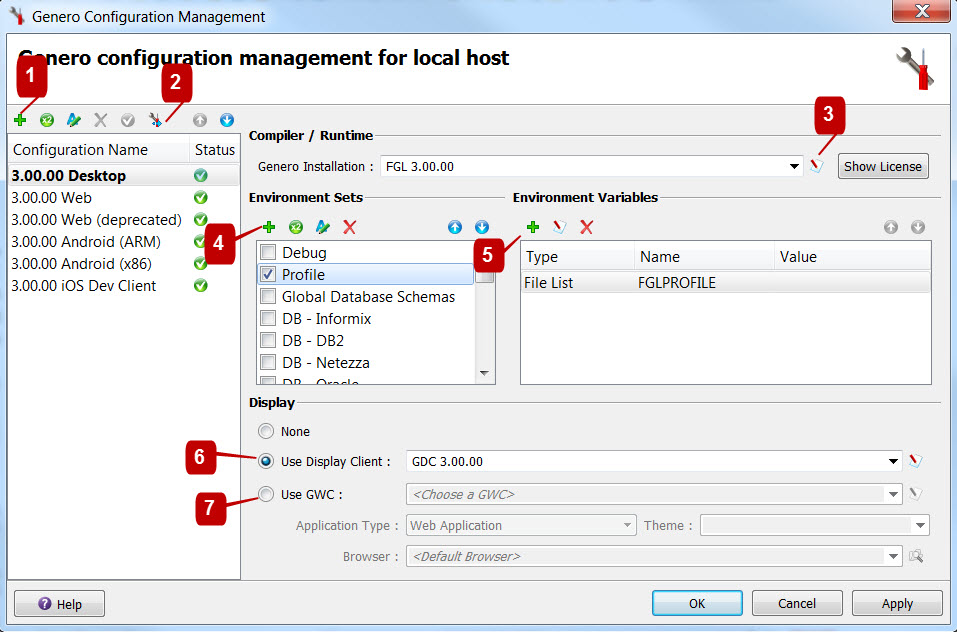Select 3.00.00 Web (deprecated) configuration

click(x=123, y=220)
